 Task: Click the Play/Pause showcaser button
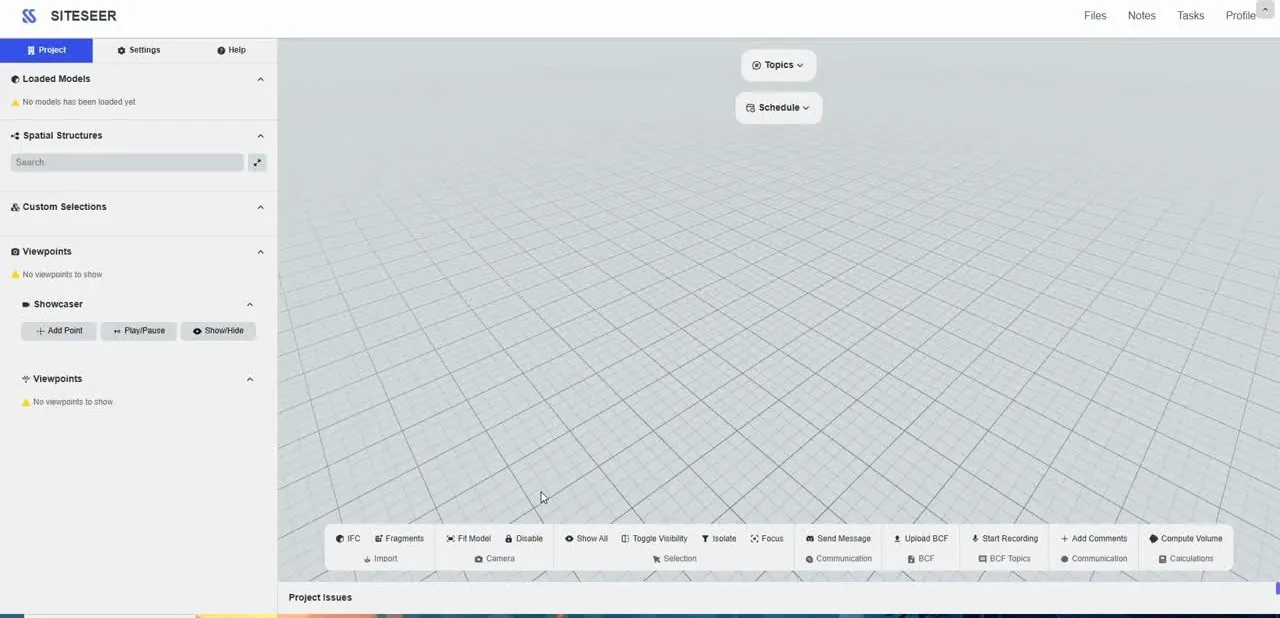[x=139, y=331]
